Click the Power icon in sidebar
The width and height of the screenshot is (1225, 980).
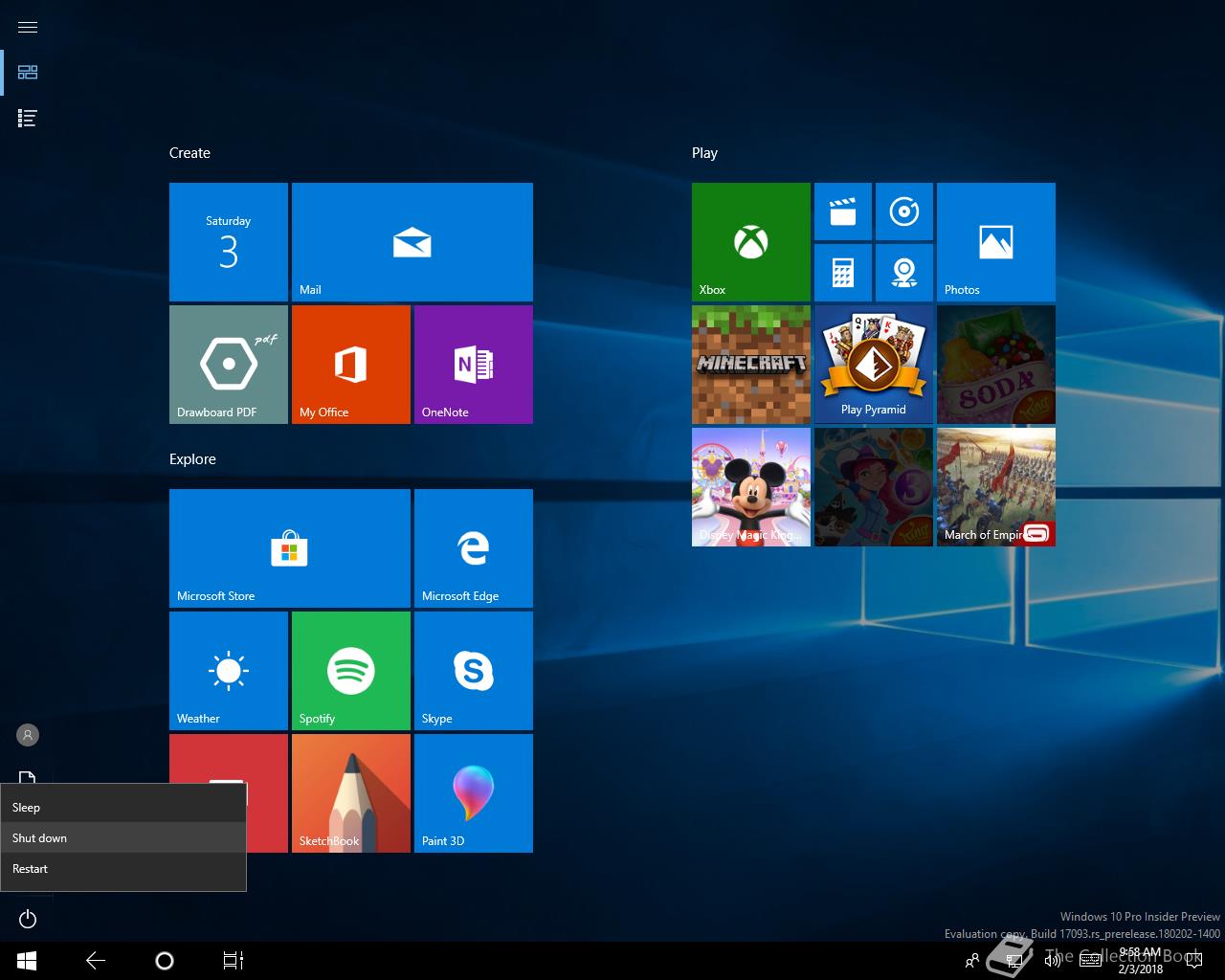pyautogui.click(x=28, y=920)
